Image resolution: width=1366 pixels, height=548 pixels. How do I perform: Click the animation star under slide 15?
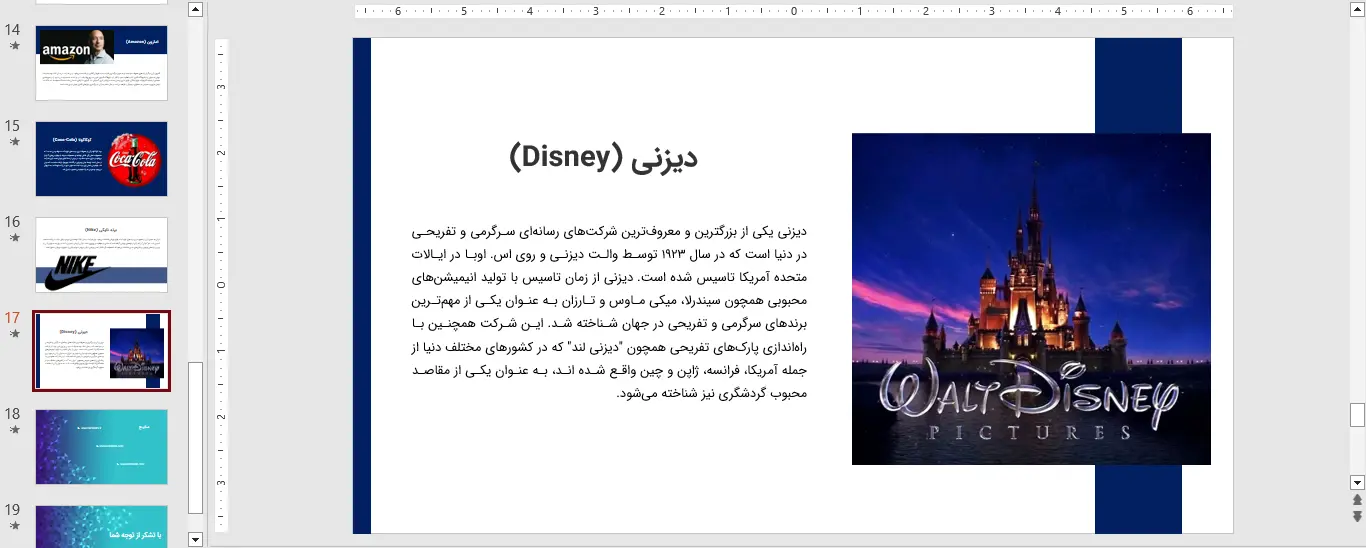[14, 142]
